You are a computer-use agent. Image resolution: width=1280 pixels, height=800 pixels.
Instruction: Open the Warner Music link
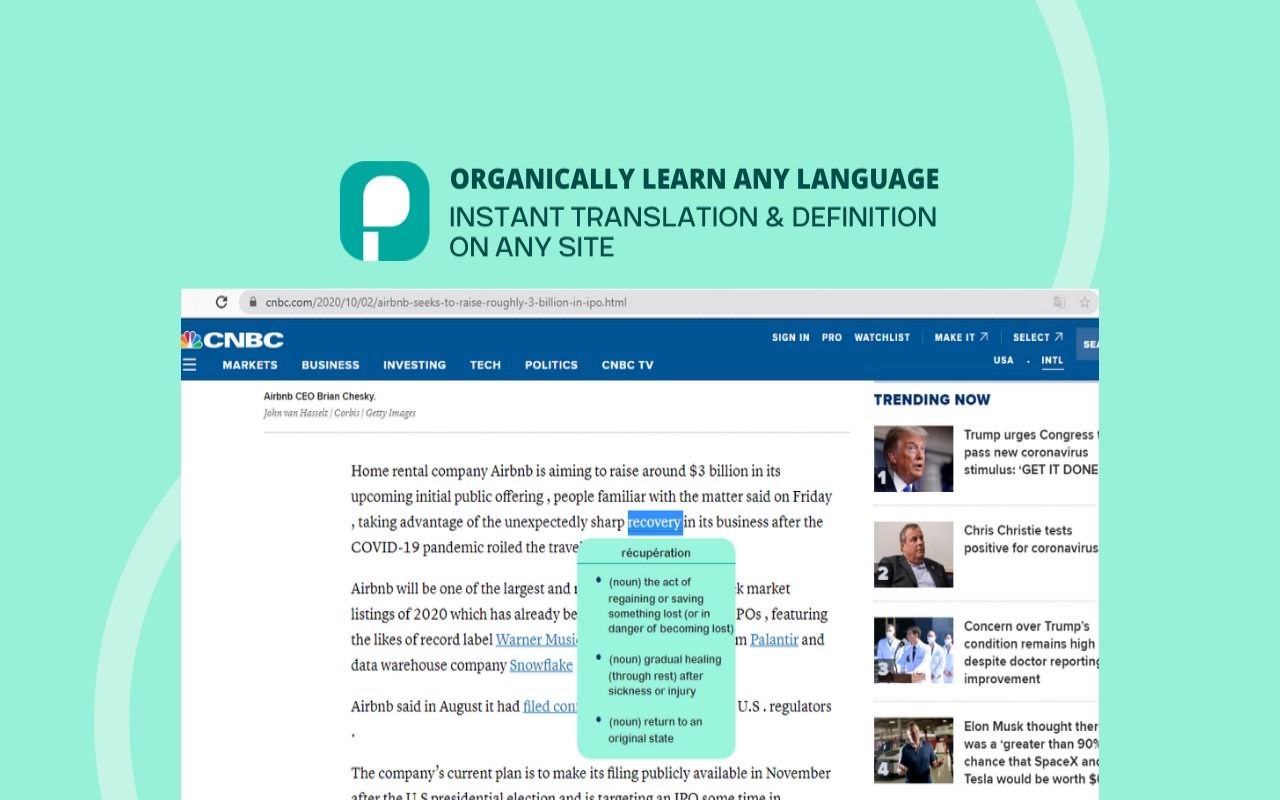(537, 640)
